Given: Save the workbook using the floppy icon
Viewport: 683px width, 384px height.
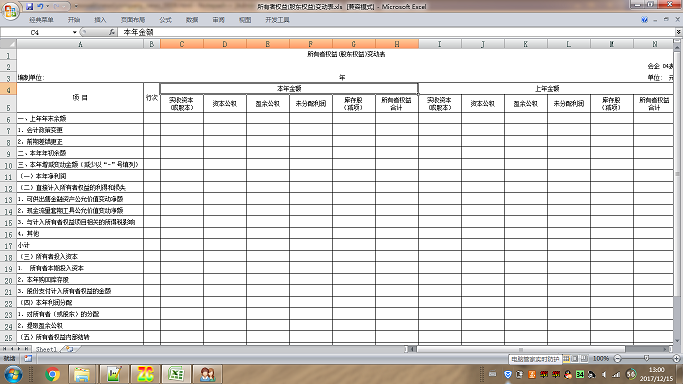Looking at the screenshot, I should [x=29, y=7].
